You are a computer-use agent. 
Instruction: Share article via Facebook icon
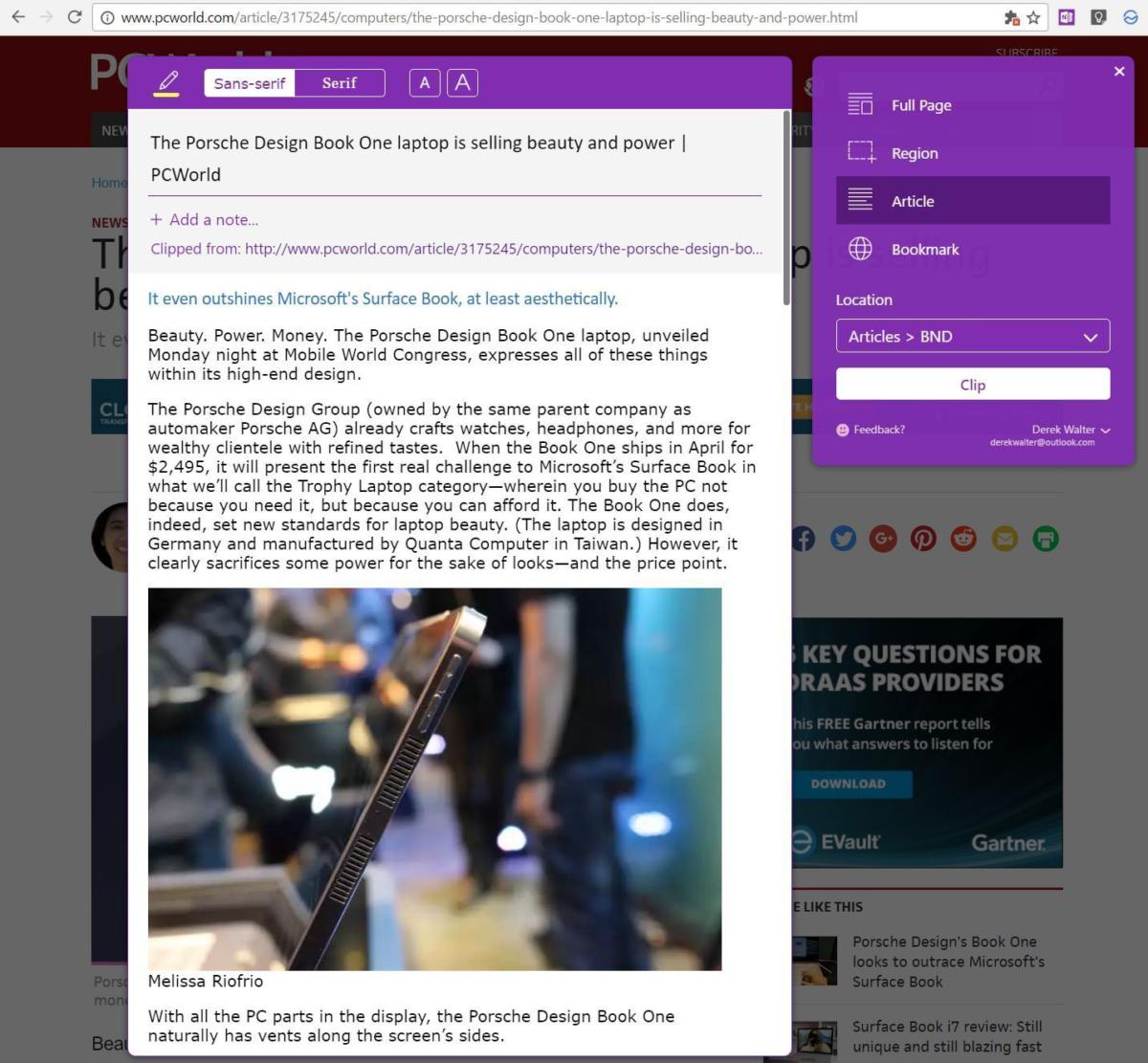click(x=804, y=539)
